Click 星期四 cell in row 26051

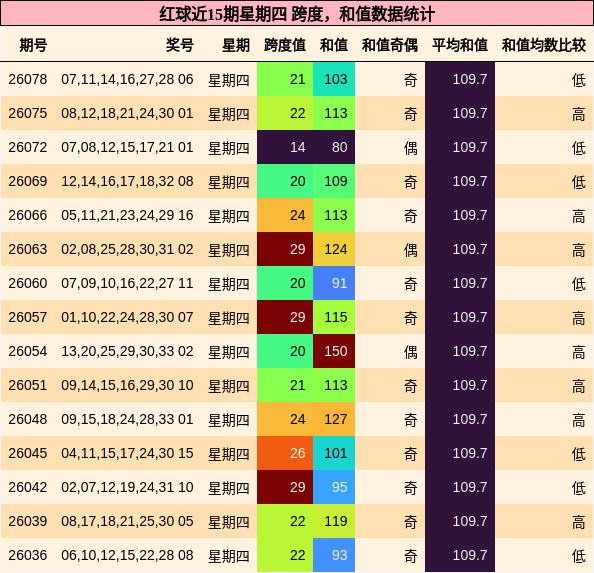coord(229,386)
